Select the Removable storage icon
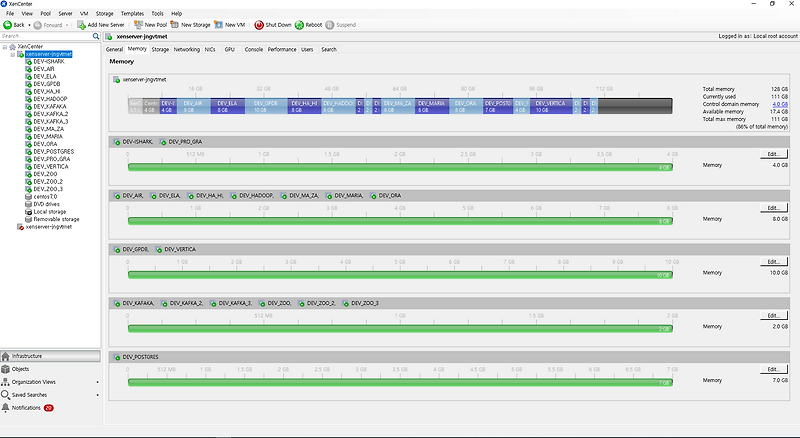 [x=29, y=219]
